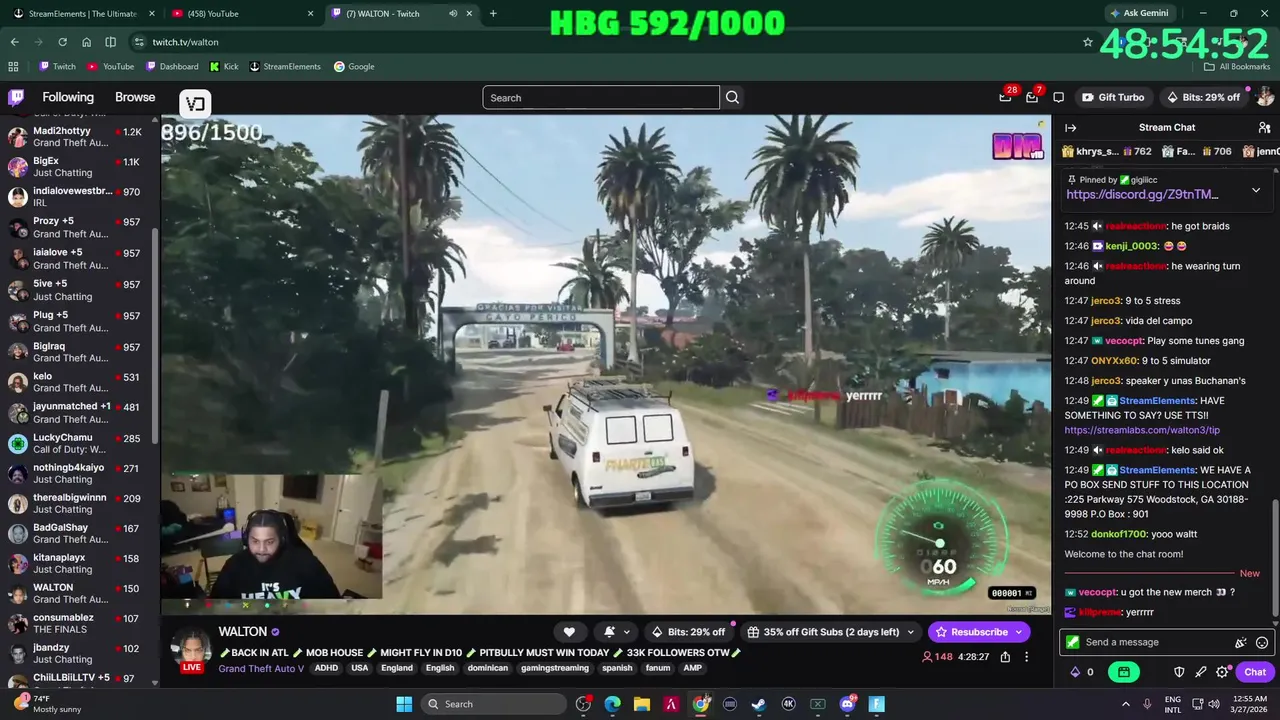Open the Kick bookmark
This screenshot has width=1280, height=720.
pos(224,66)
